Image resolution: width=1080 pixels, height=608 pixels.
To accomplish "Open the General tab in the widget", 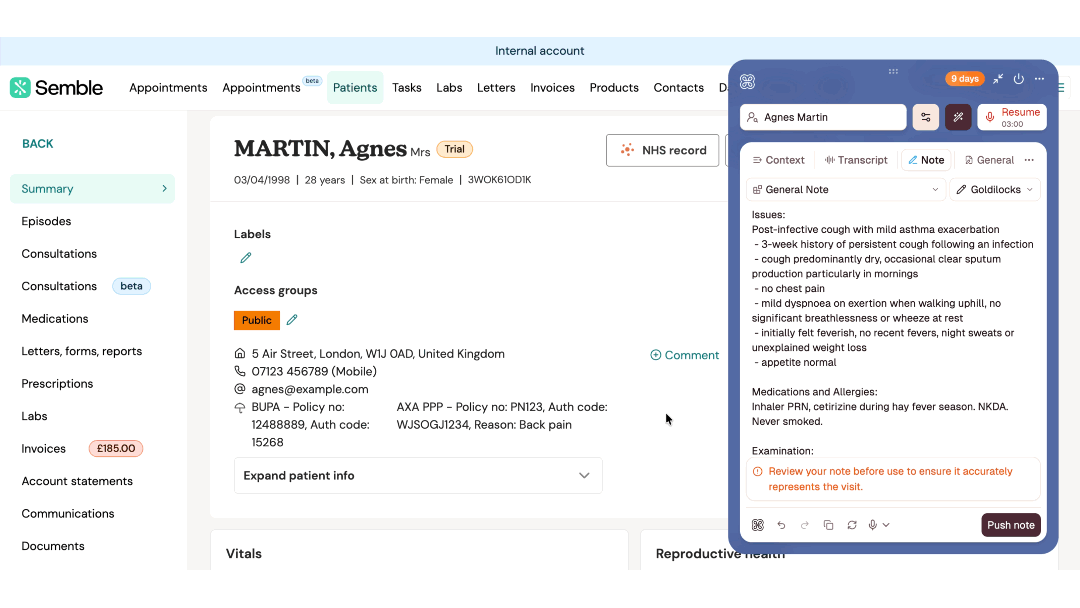I will click(x=989, y=160).
